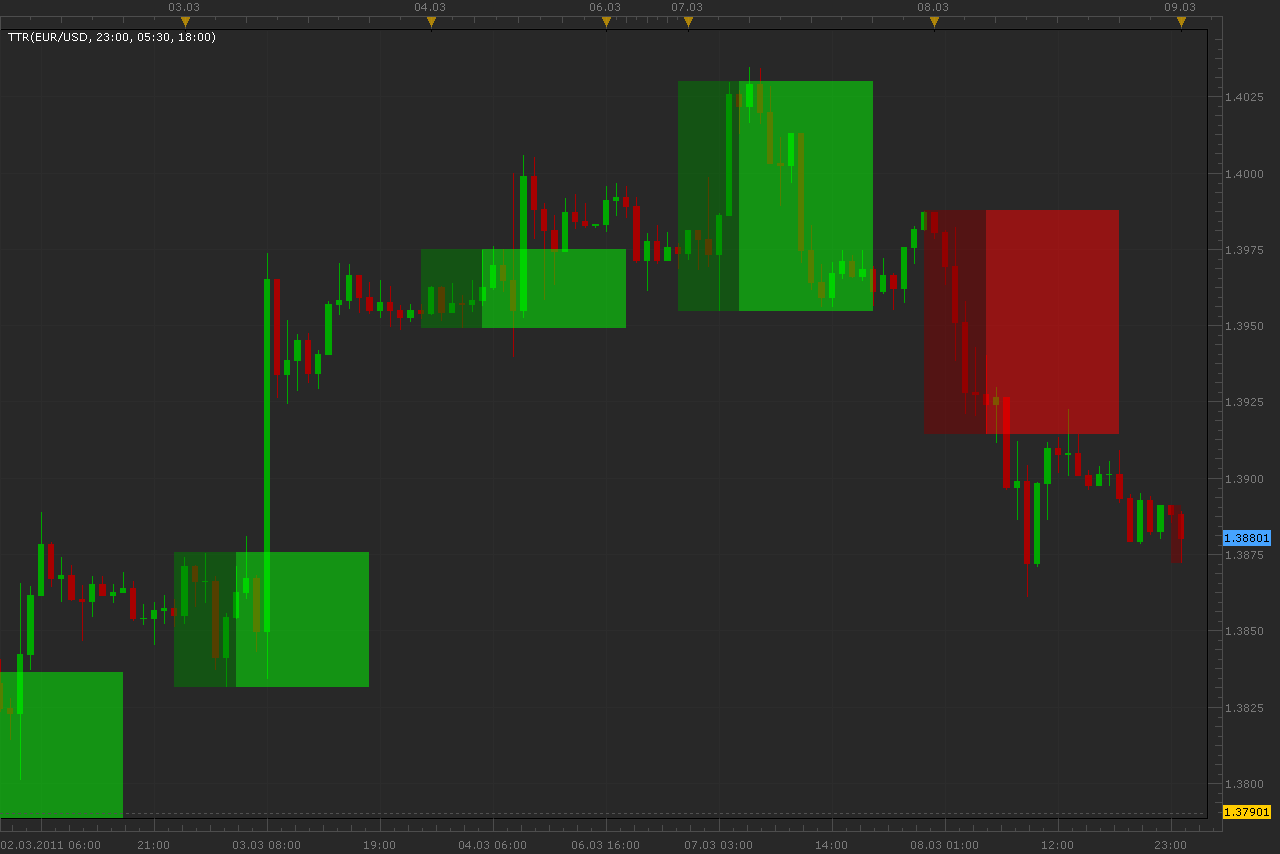
Task: Click the 06.03 16:00 time axis label
Action: (606, 845)
